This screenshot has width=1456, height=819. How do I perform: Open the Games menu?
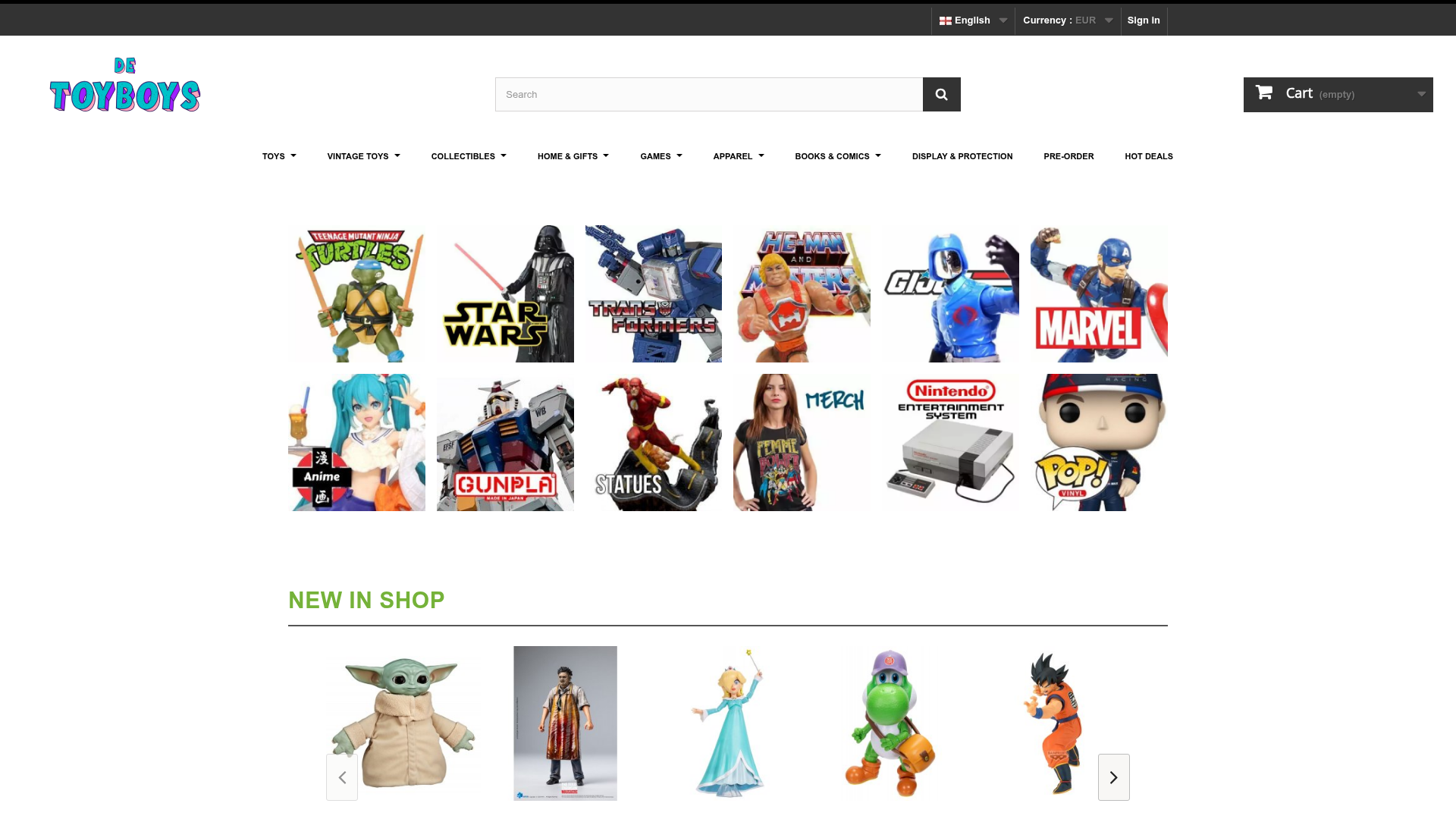click(661, 156)
